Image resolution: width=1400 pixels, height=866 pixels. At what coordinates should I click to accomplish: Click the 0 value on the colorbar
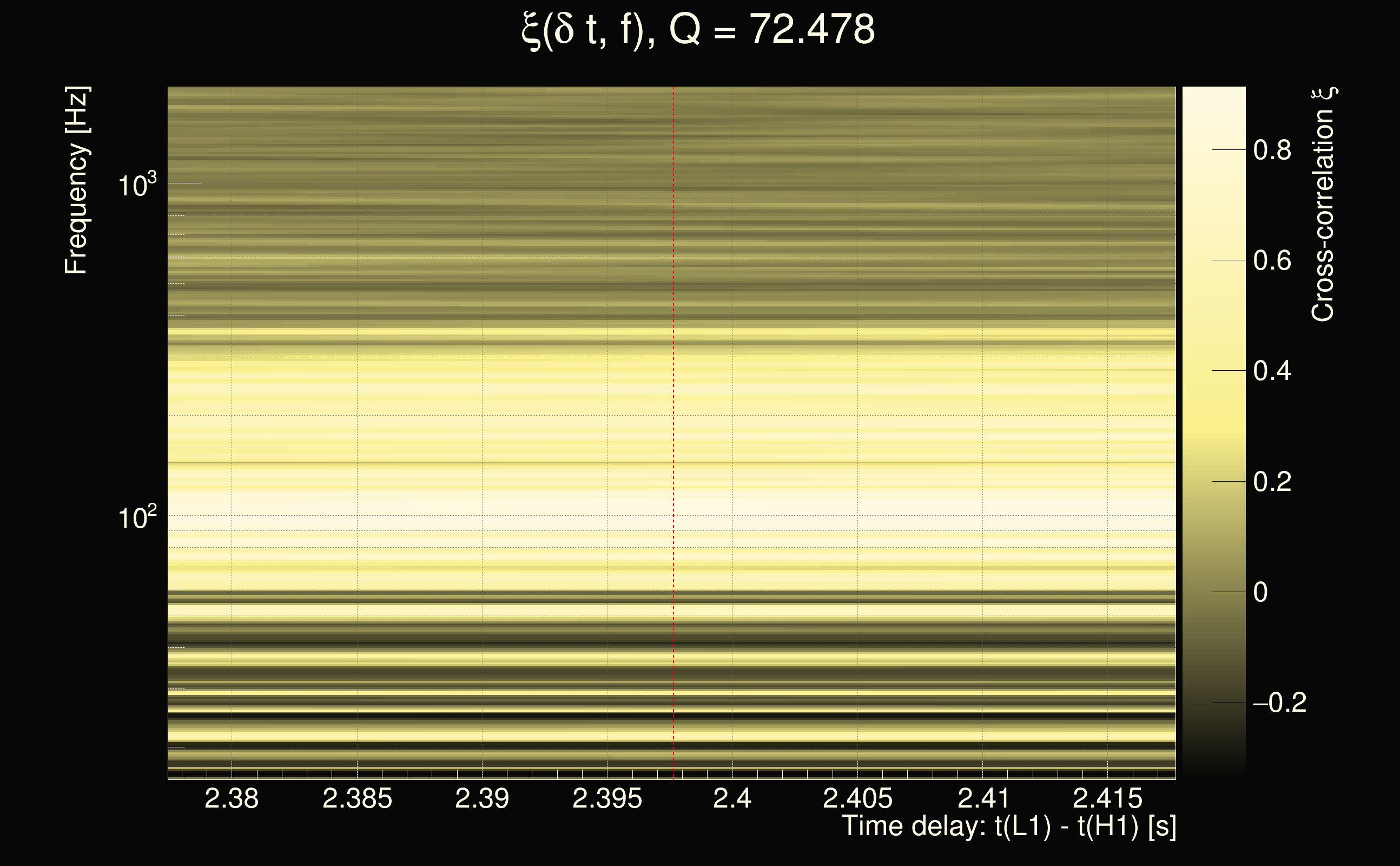tap(1260, 592)
